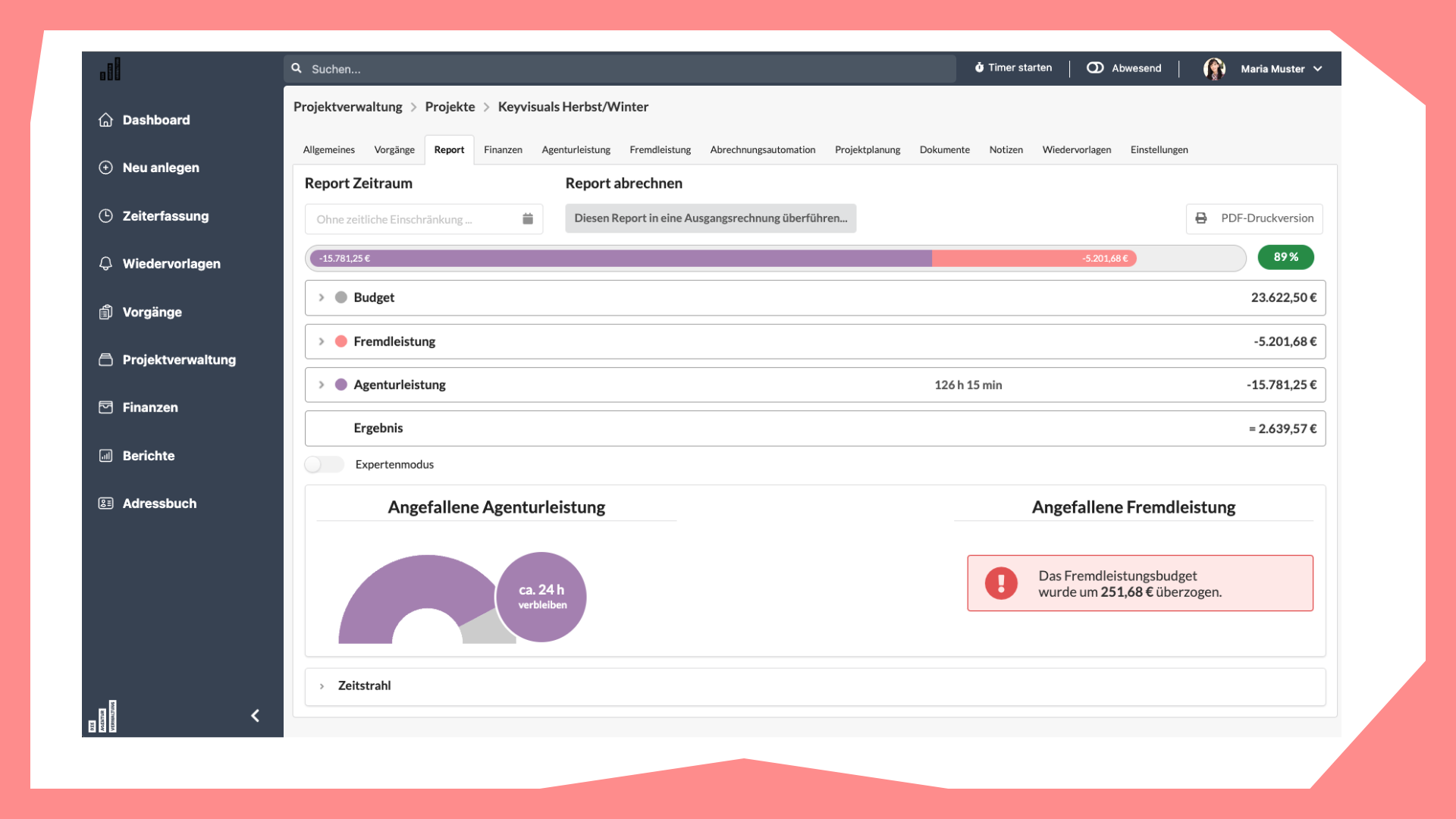Switch to the Vorgänge tab
The height and width of the screenshot is (819, 1456).
394,149
